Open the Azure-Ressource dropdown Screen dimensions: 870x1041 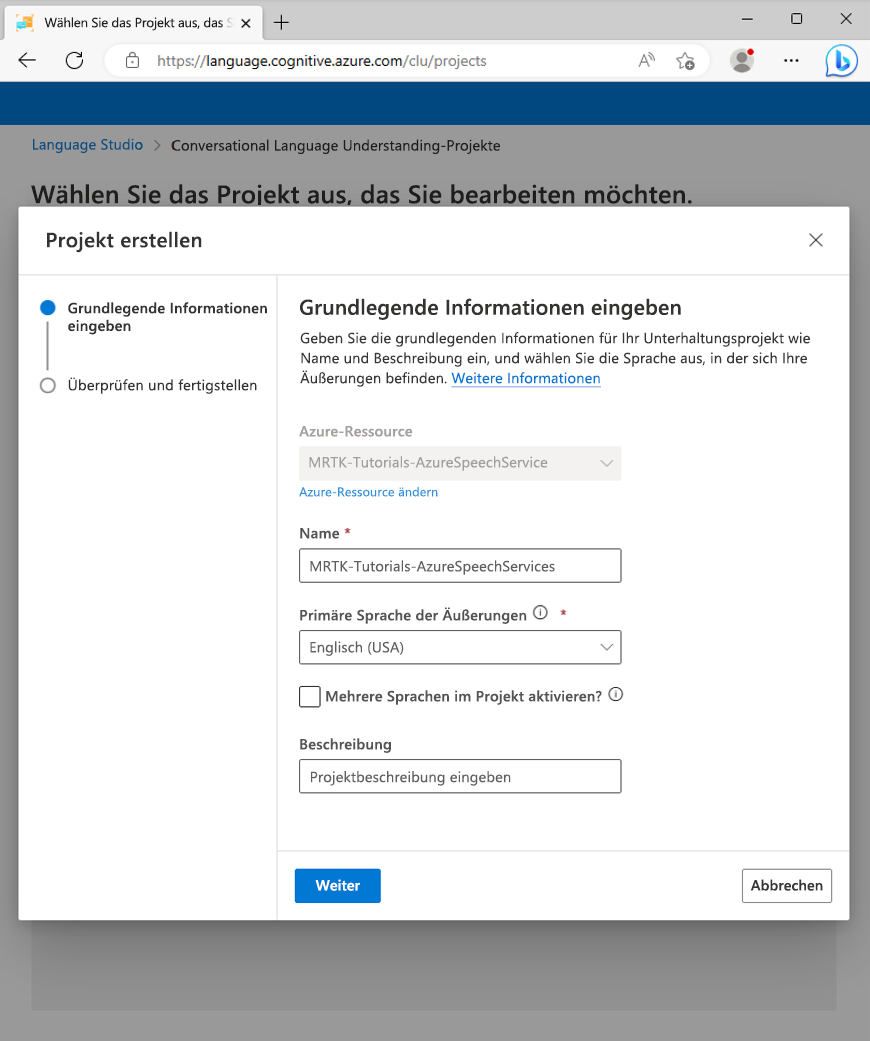point(460,463)
